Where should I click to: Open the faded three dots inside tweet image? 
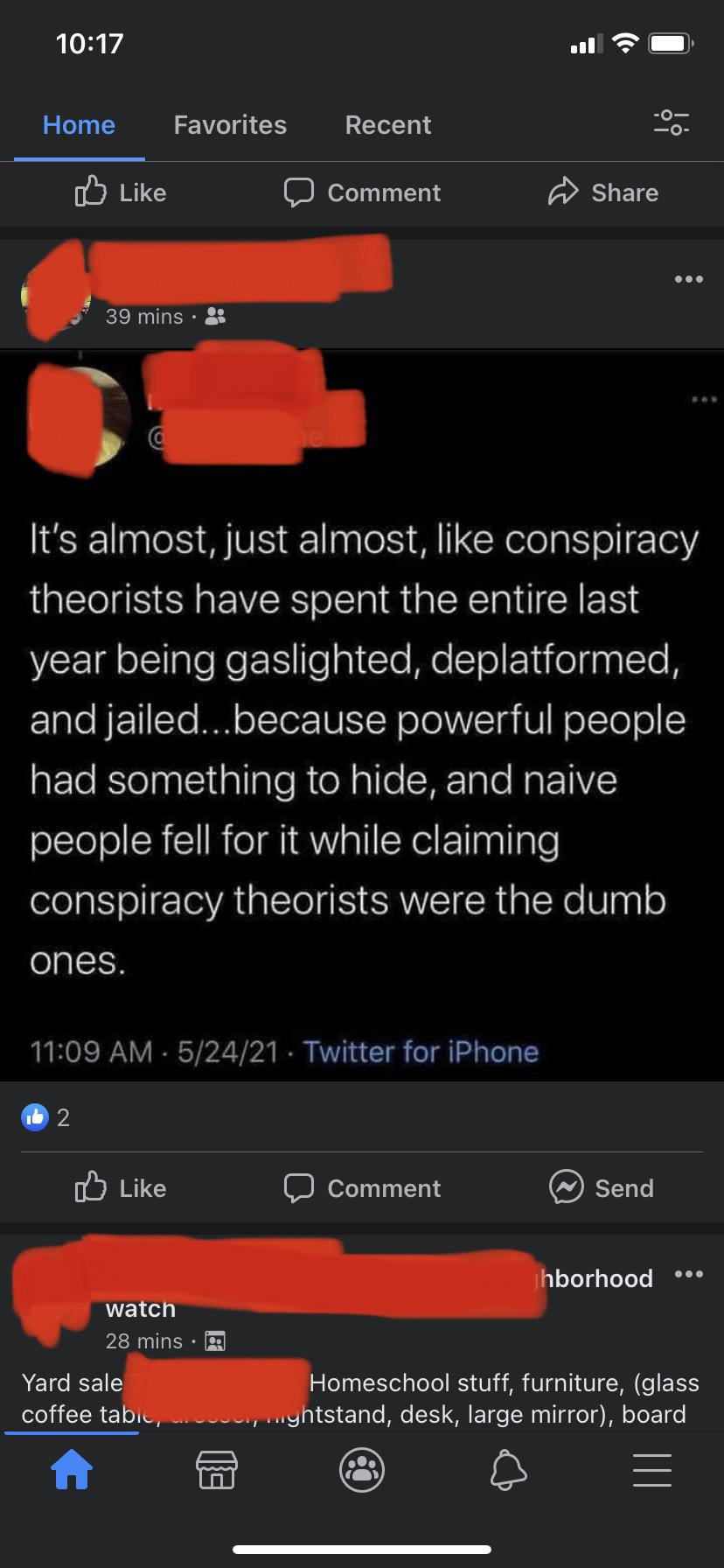coord(704,400)
